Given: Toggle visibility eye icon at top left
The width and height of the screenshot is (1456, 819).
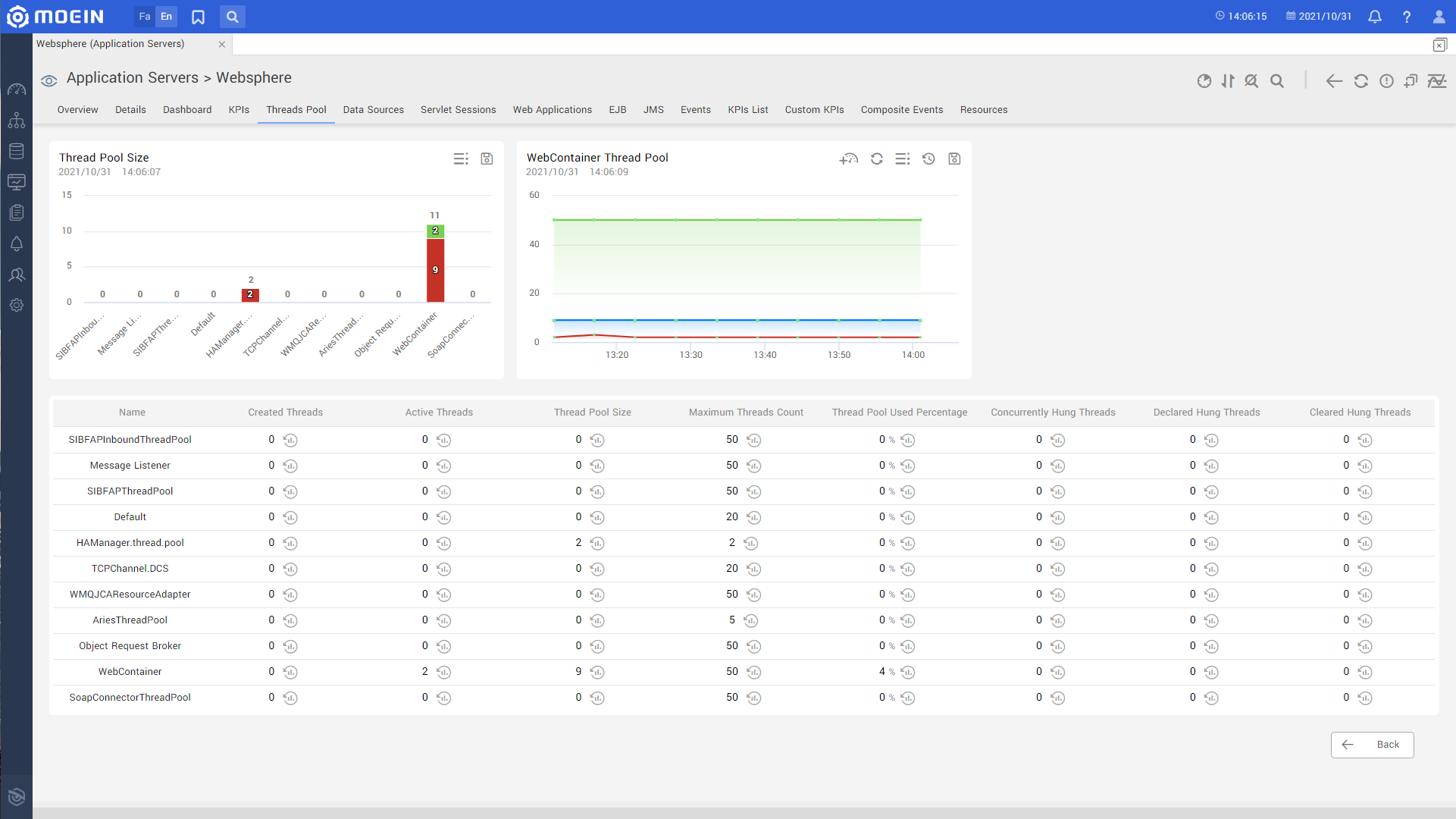Looking at the screenshot, I should (x=48, y=79).
